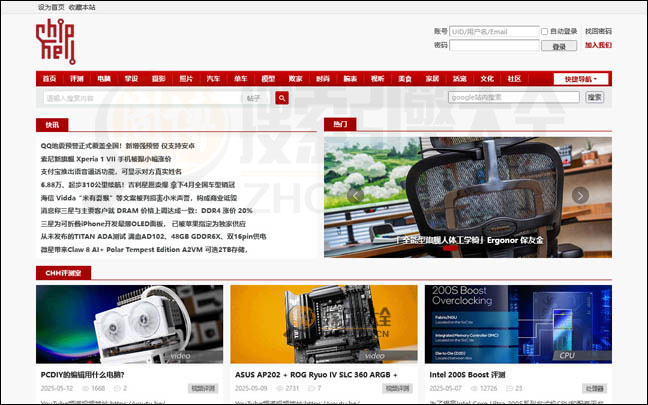Open 单车 in the navigation bar
The width and height of the screenshot is (648, 405).
point(241,79)
